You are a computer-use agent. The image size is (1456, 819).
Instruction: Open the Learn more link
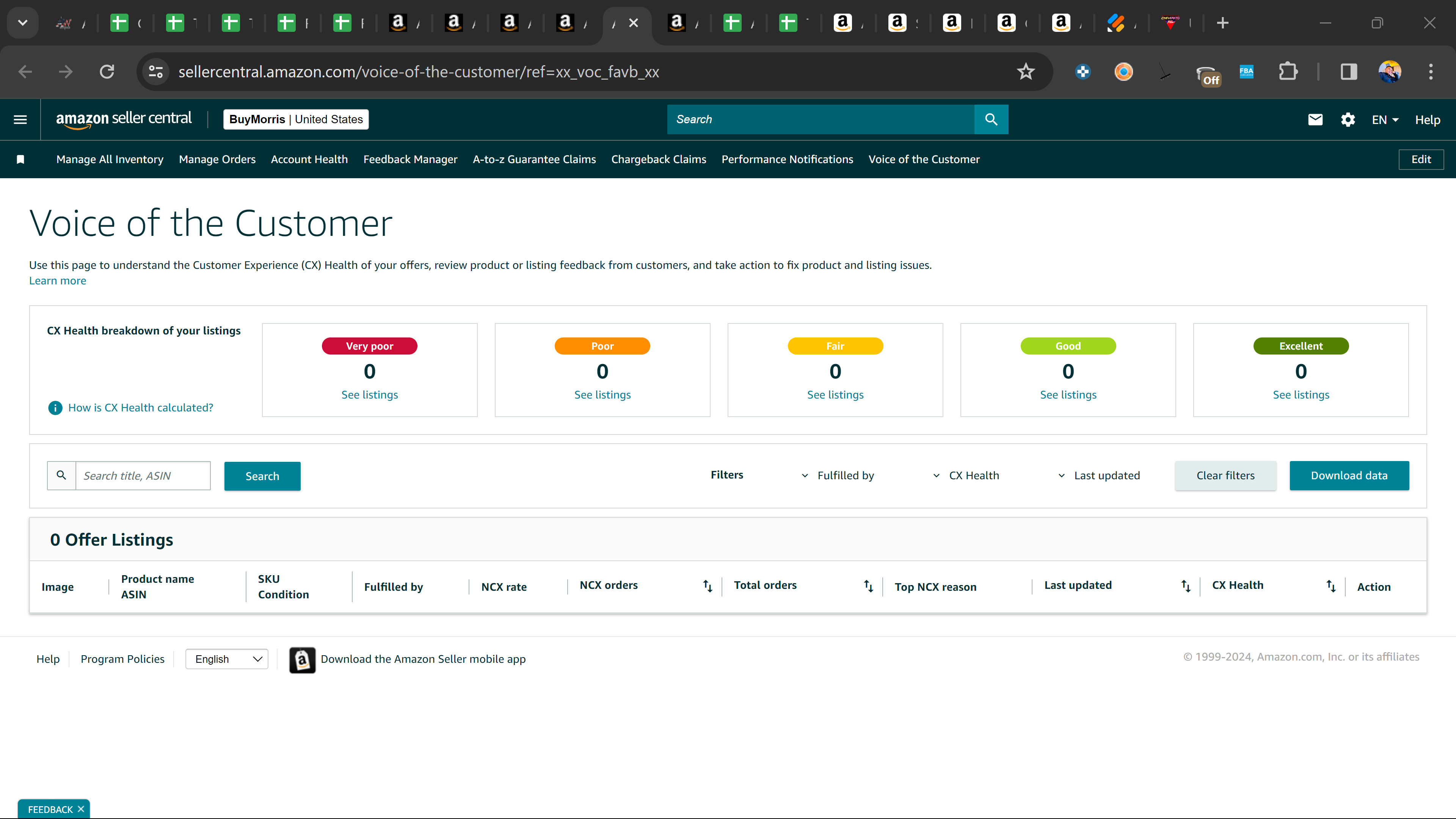(x=58, y=280)
